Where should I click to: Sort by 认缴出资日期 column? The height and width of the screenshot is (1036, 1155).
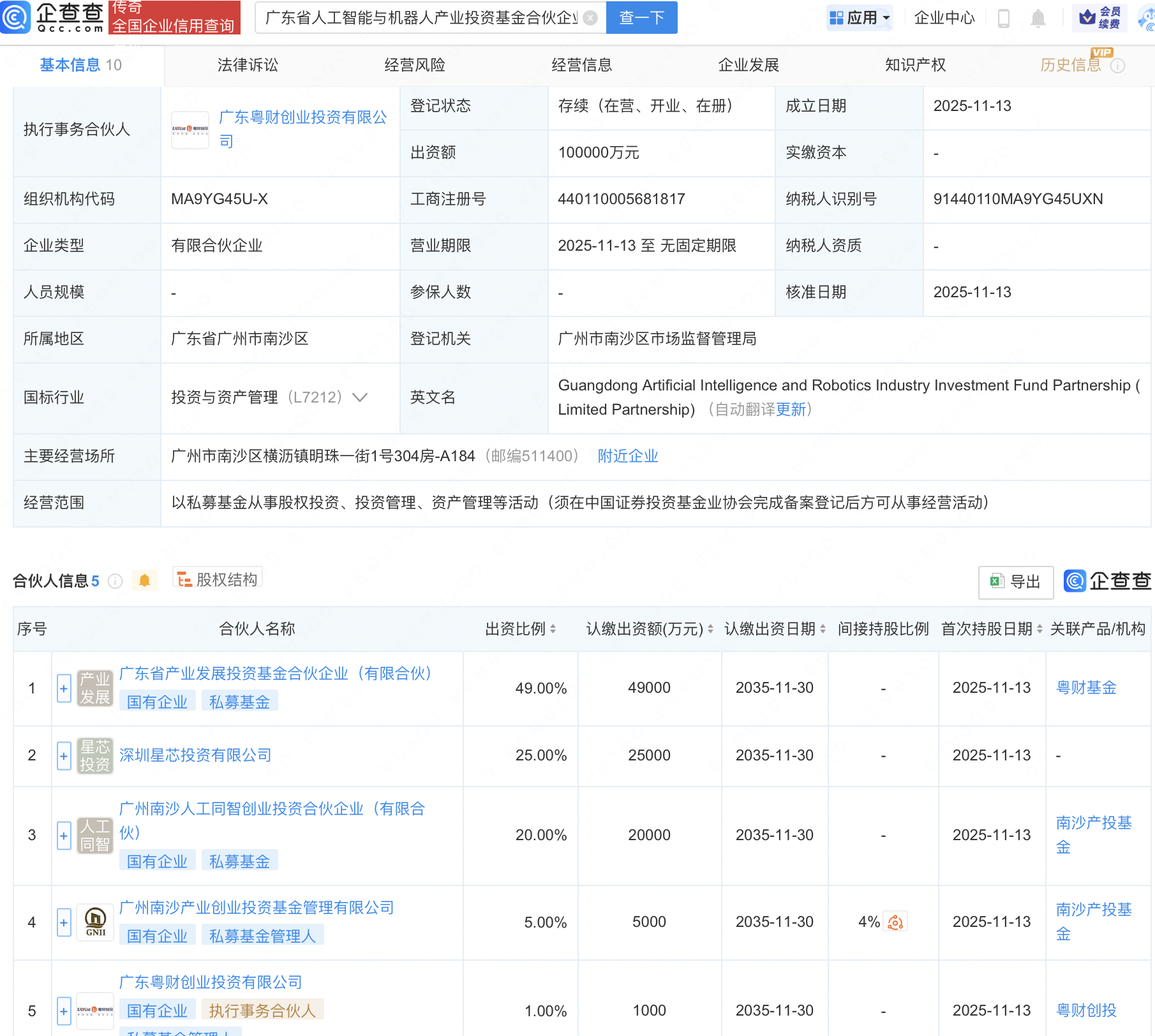pyautogui.click(x=823, y=629)
